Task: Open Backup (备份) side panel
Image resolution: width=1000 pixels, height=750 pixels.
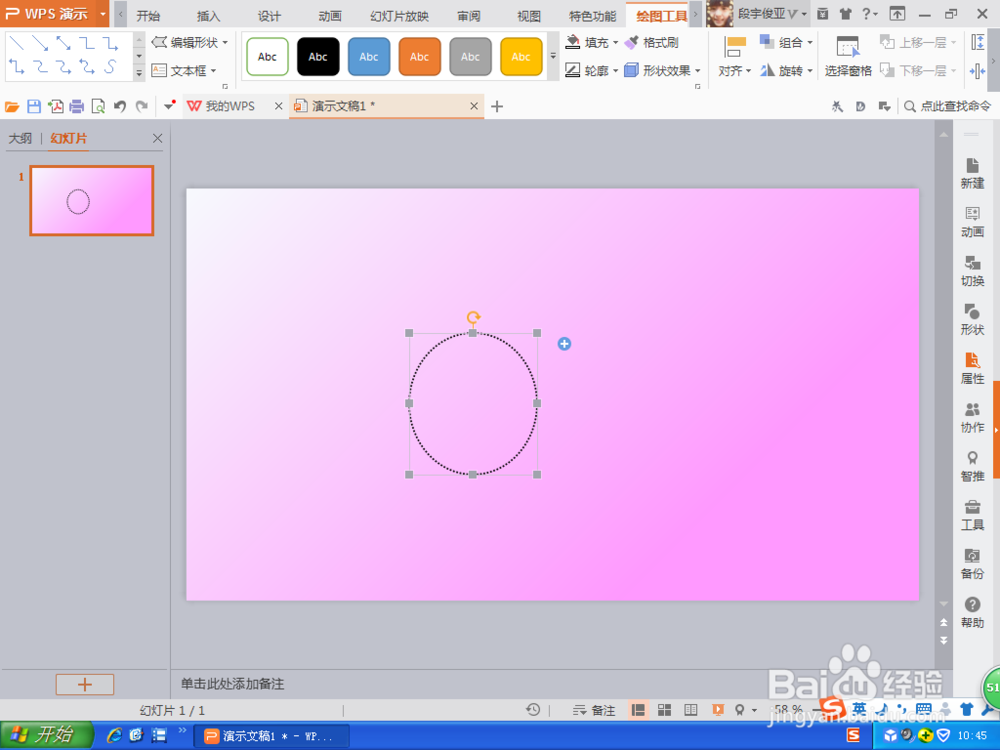Action: pos(972,564)
